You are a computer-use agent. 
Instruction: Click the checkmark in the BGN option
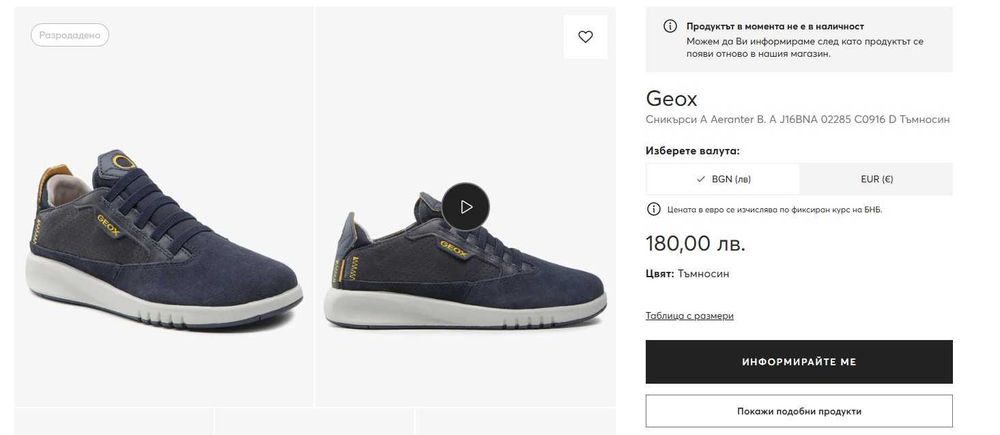point(701,179)
